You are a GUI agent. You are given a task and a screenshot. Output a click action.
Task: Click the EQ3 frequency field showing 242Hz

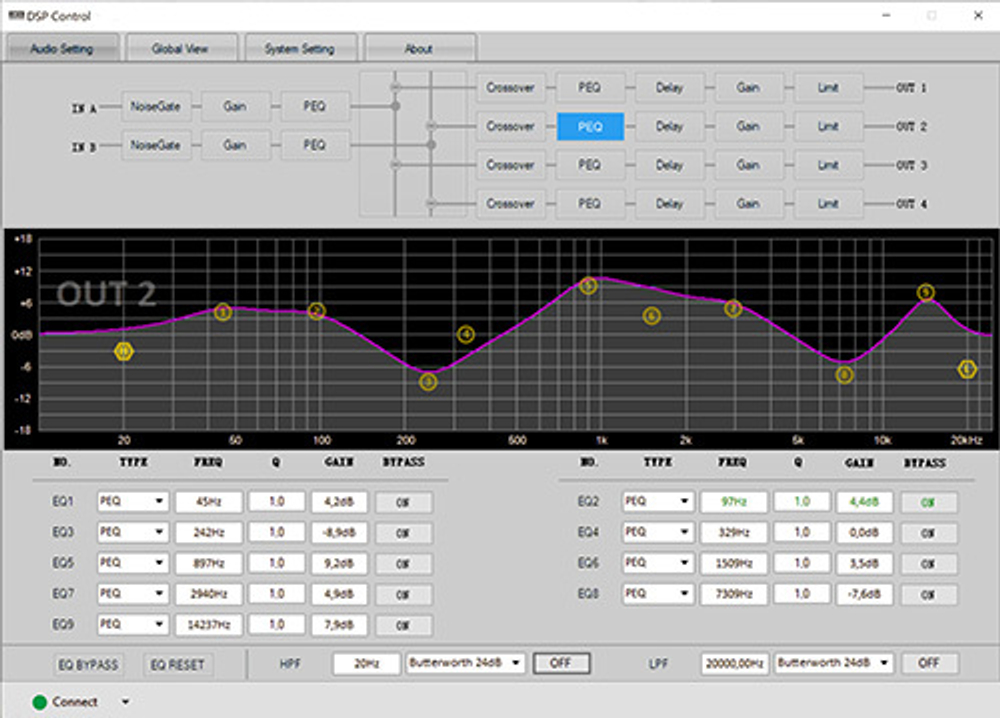tap(209, 532)
